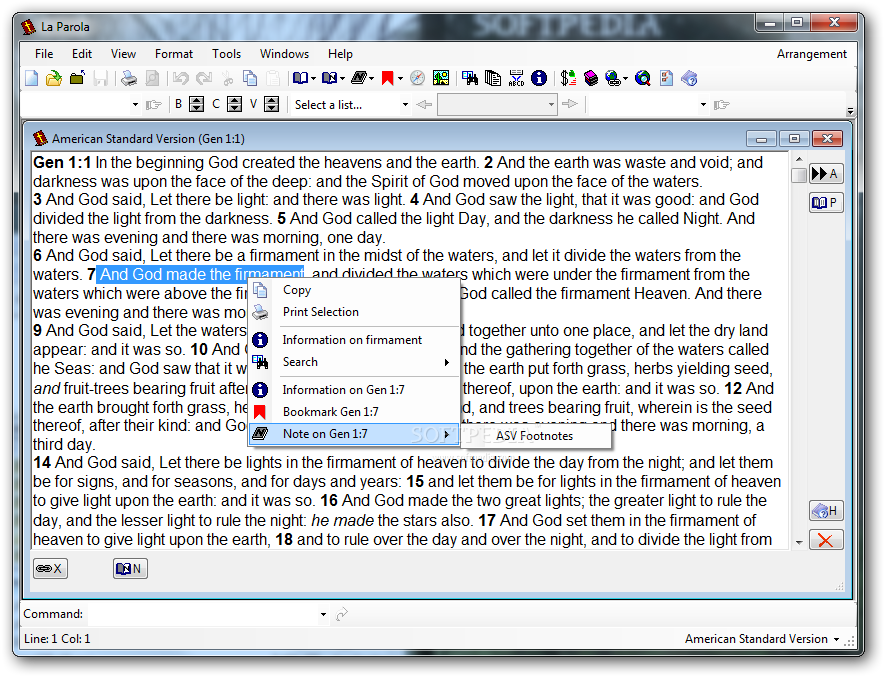Click the grayed Save floppy icon
885x677 pixels.
click(x=100, y=78)
